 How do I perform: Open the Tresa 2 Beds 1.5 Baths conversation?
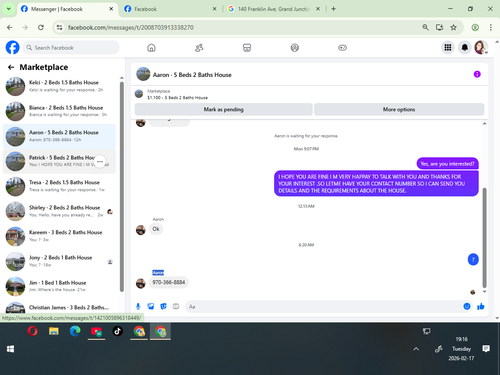tap(59, 186)
